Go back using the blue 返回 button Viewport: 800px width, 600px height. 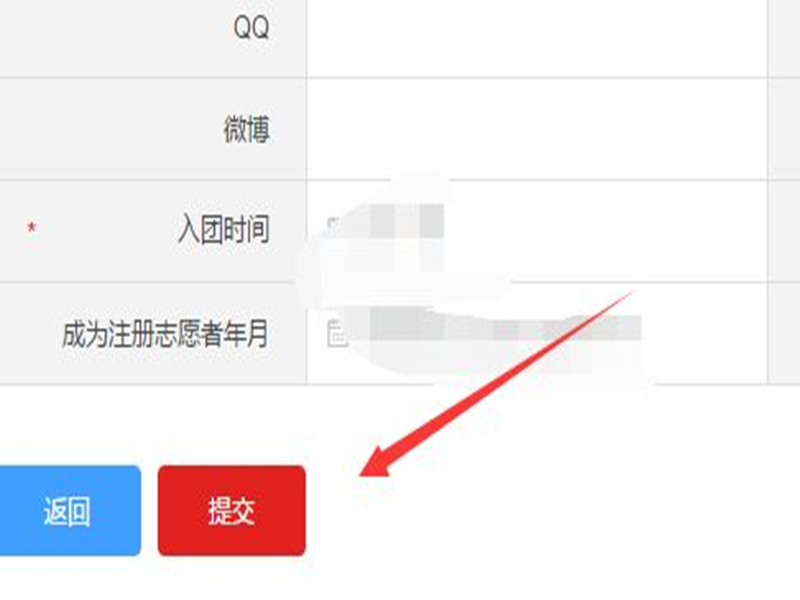[x=68, y=510]
